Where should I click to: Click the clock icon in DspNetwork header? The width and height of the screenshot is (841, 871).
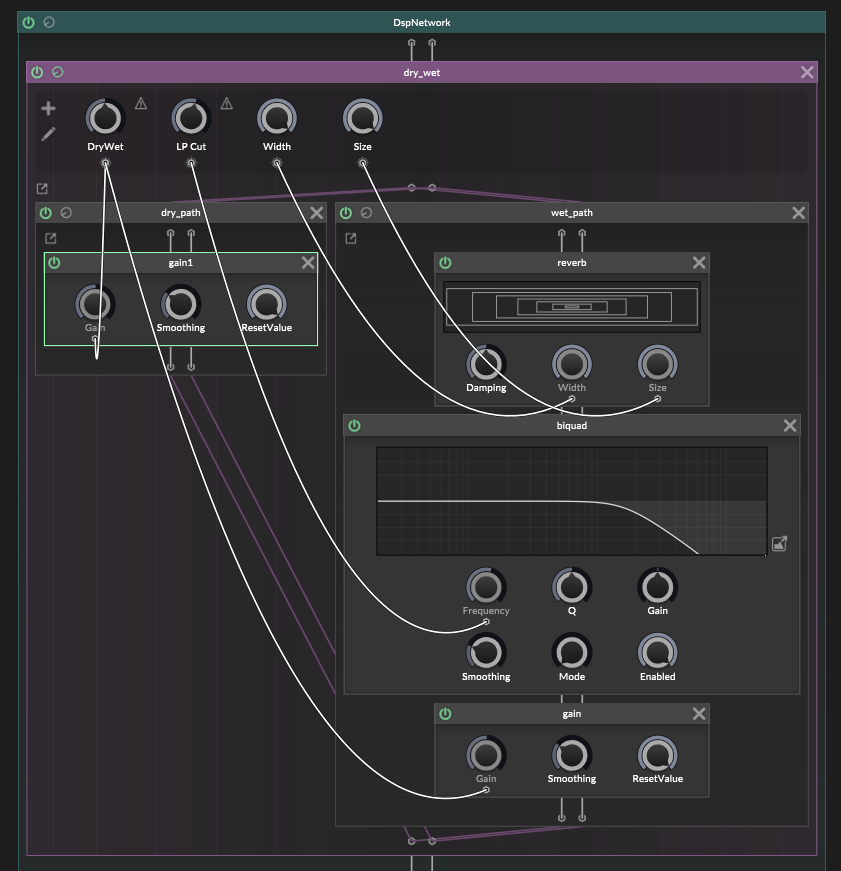coord(49,22)
